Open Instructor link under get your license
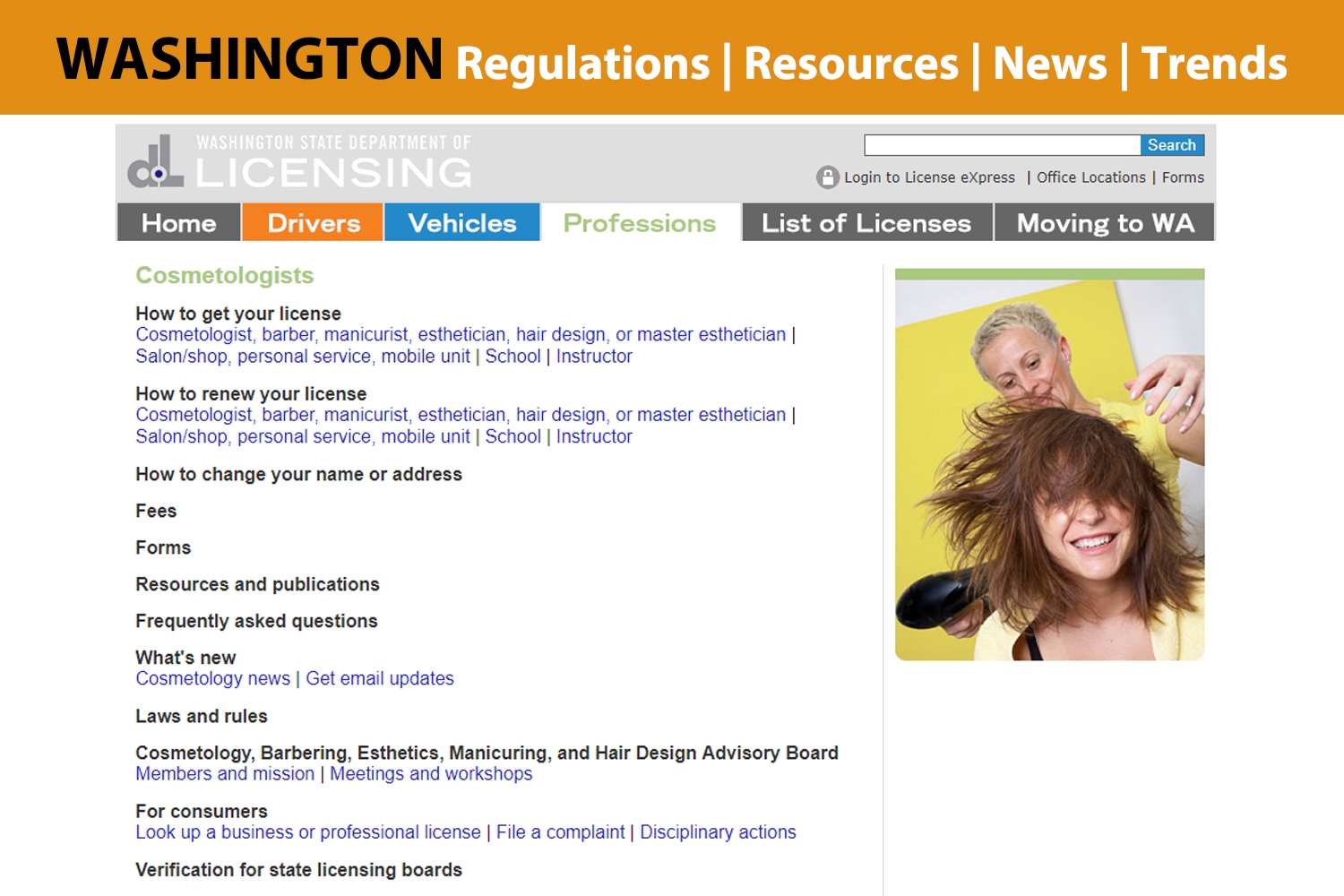Viewport: 1344px width, 896px height. [x=594, y=357]
